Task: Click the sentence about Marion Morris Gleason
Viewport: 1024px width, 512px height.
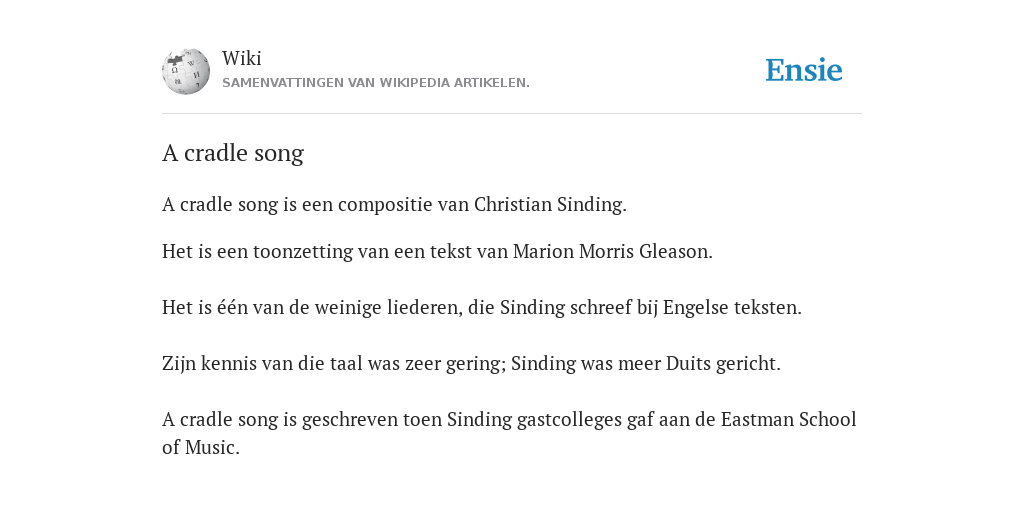Action: [438, 251]
